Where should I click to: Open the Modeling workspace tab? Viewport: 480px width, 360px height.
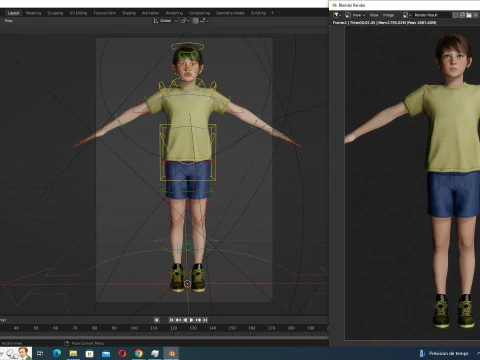33,13
